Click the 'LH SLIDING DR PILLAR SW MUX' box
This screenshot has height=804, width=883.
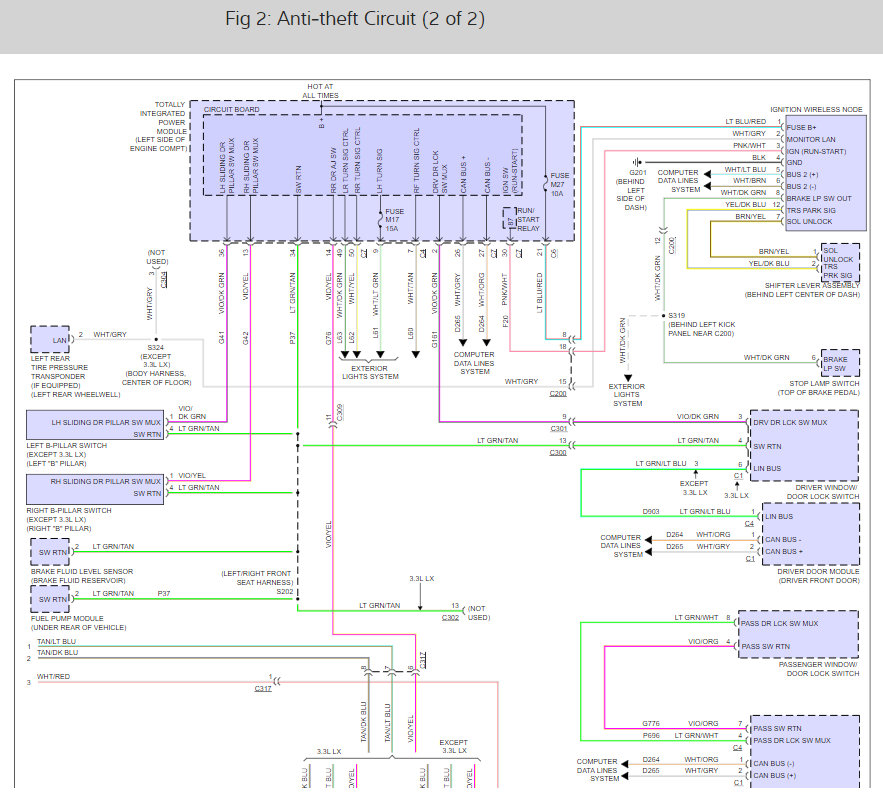[x=95, y=425]
